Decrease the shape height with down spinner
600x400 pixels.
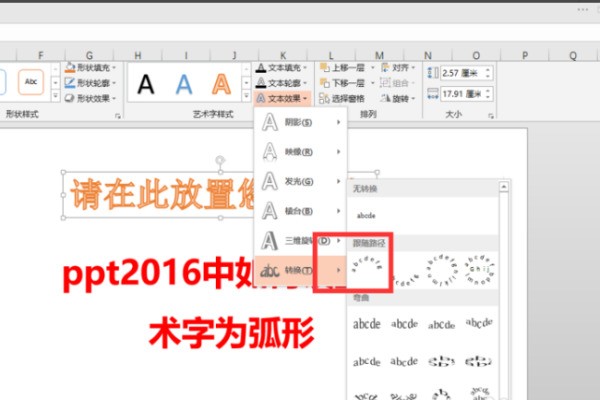488,76
